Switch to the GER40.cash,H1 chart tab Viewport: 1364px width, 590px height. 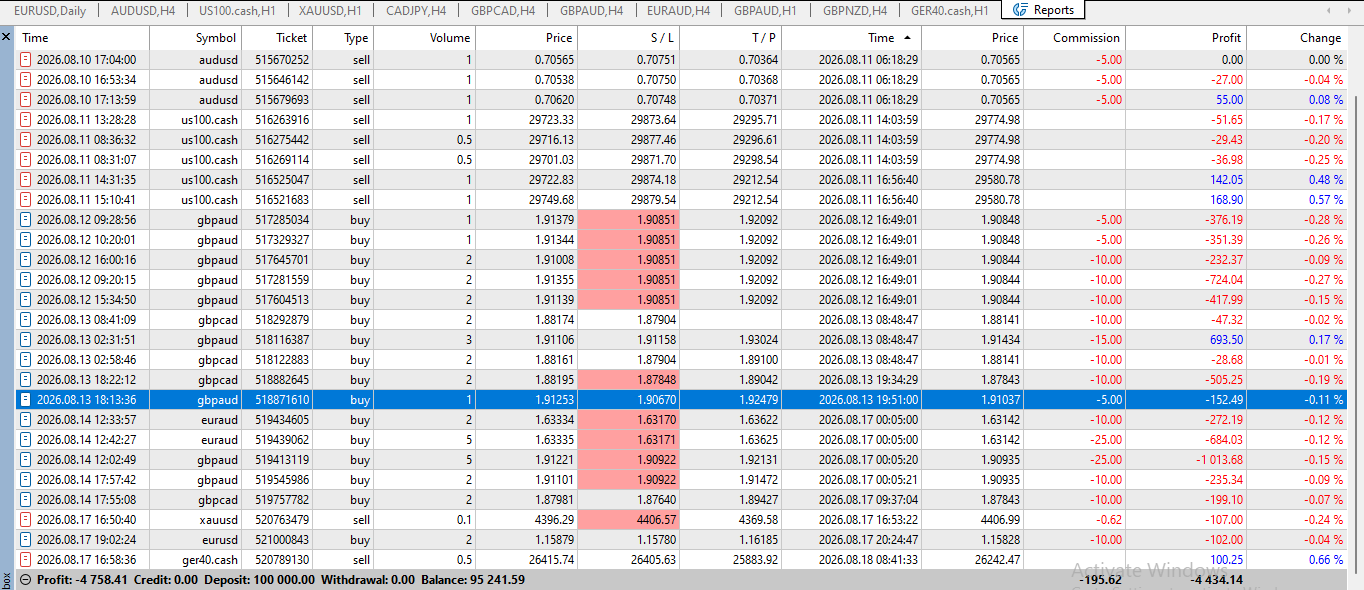pyautogui.click(x=950, y=10)
